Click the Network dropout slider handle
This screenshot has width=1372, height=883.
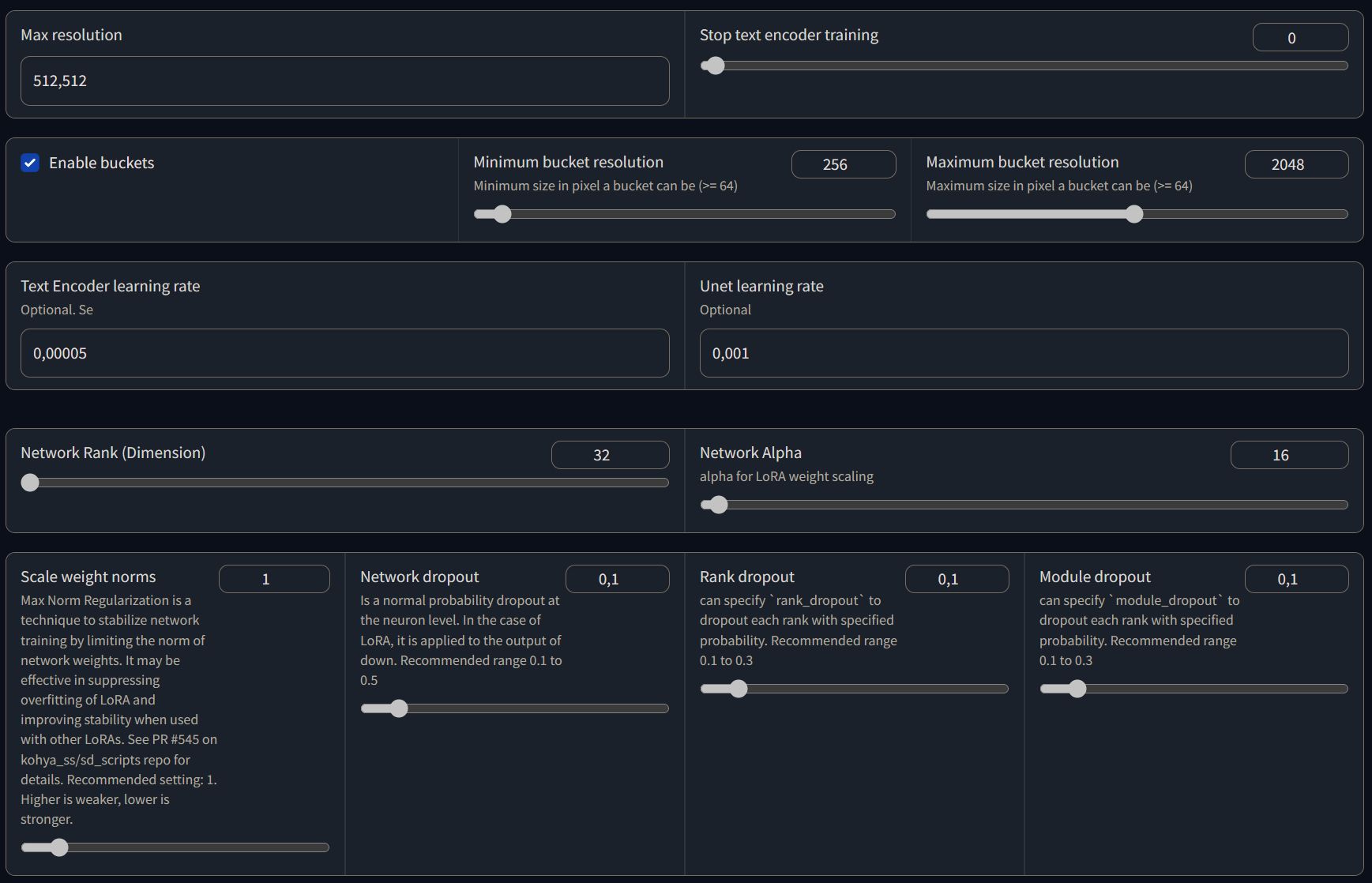coord(399,708)
